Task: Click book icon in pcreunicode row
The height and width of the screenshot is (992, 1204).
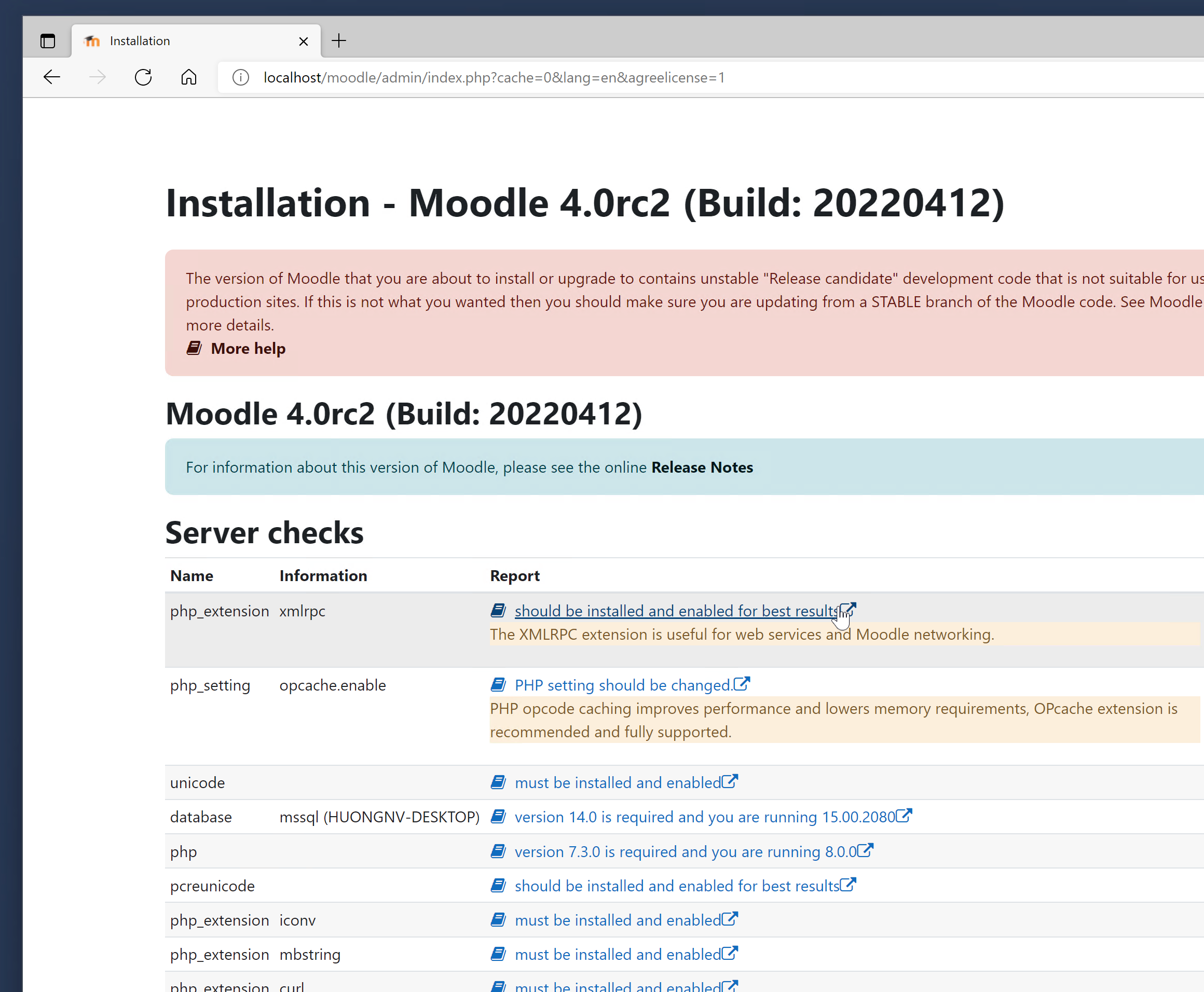Action: 498,886
